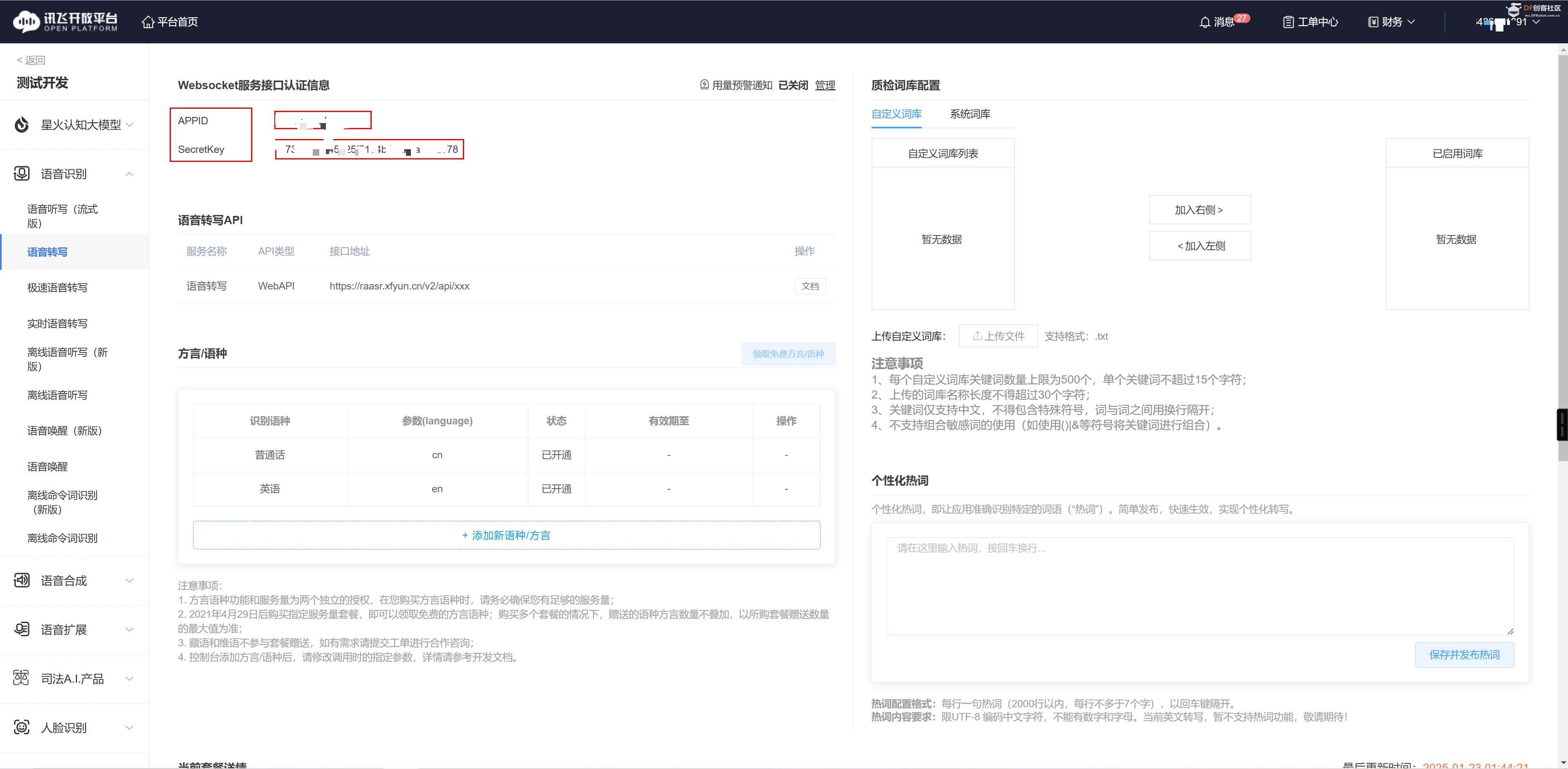Open the user account dropdown arrow
The image size is (1568, 769).
(1536, 22)
